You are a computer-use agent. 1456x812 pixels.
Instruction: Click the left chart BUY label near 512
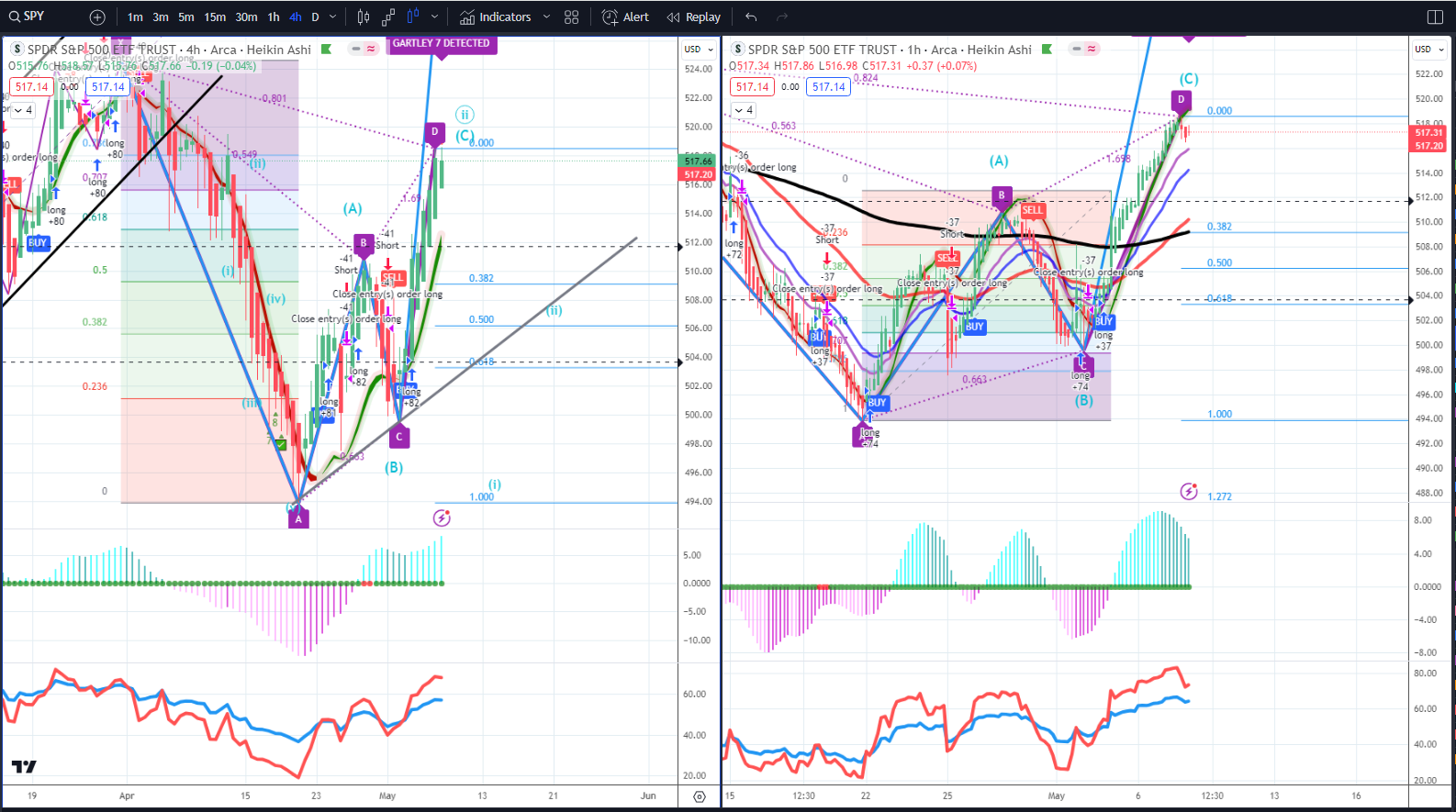pos(37,243)
